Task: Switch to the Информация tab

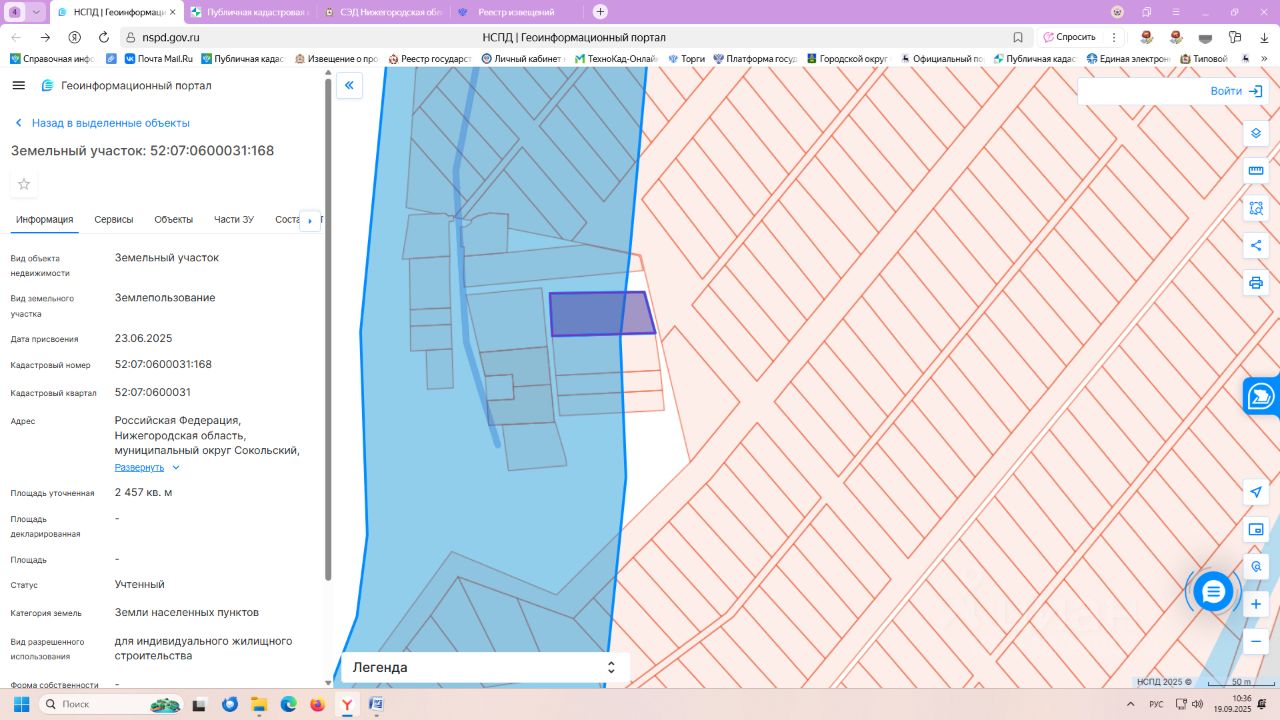Action: point(45,220)
